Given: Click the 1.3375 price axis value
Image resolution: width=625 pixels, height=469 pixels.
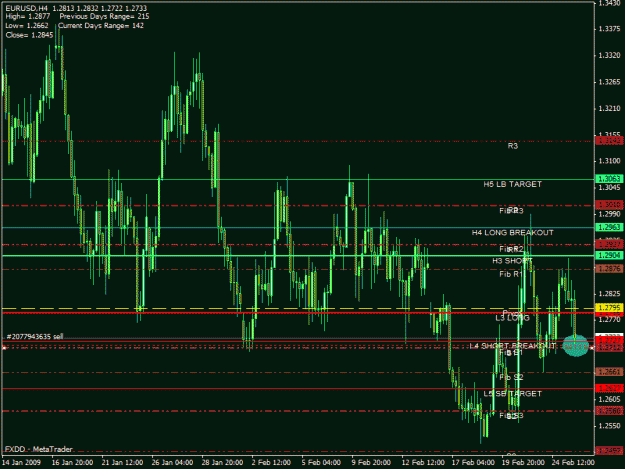Looking at the screenshot, I should [609, 29].
